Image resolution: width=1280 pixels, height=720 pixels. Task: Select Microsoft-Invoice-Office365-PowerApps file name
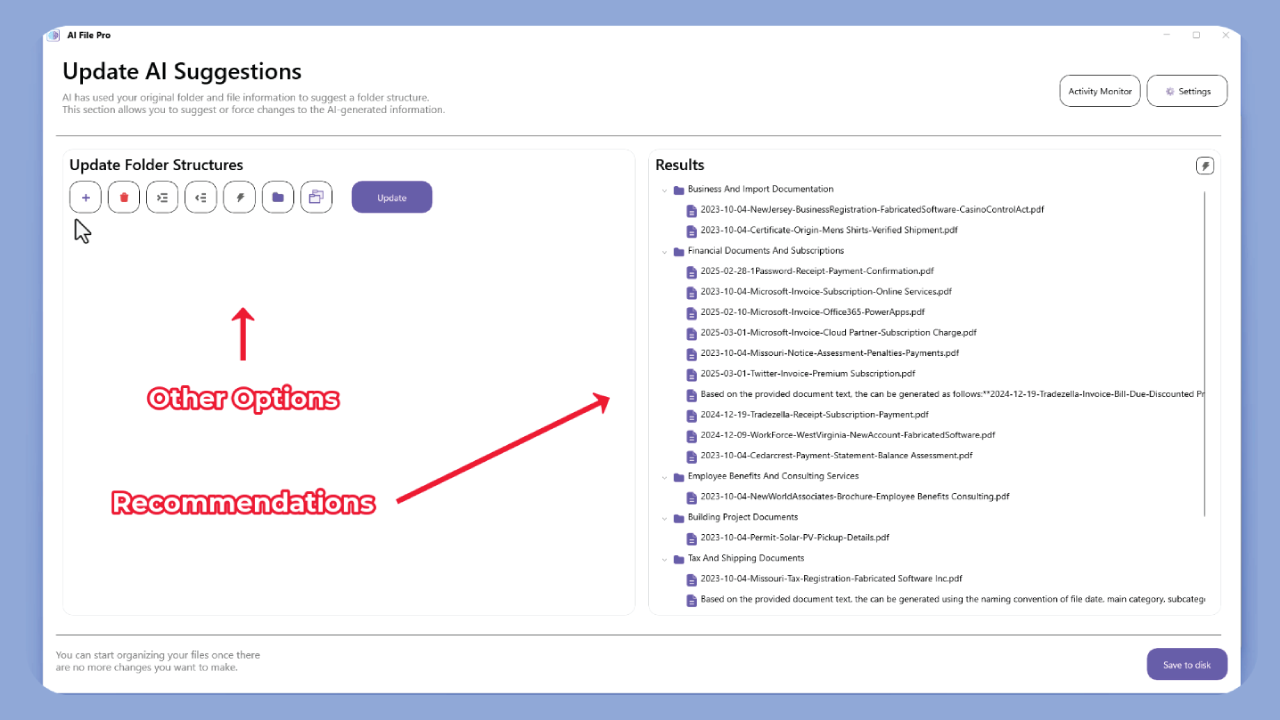[813, 312]
